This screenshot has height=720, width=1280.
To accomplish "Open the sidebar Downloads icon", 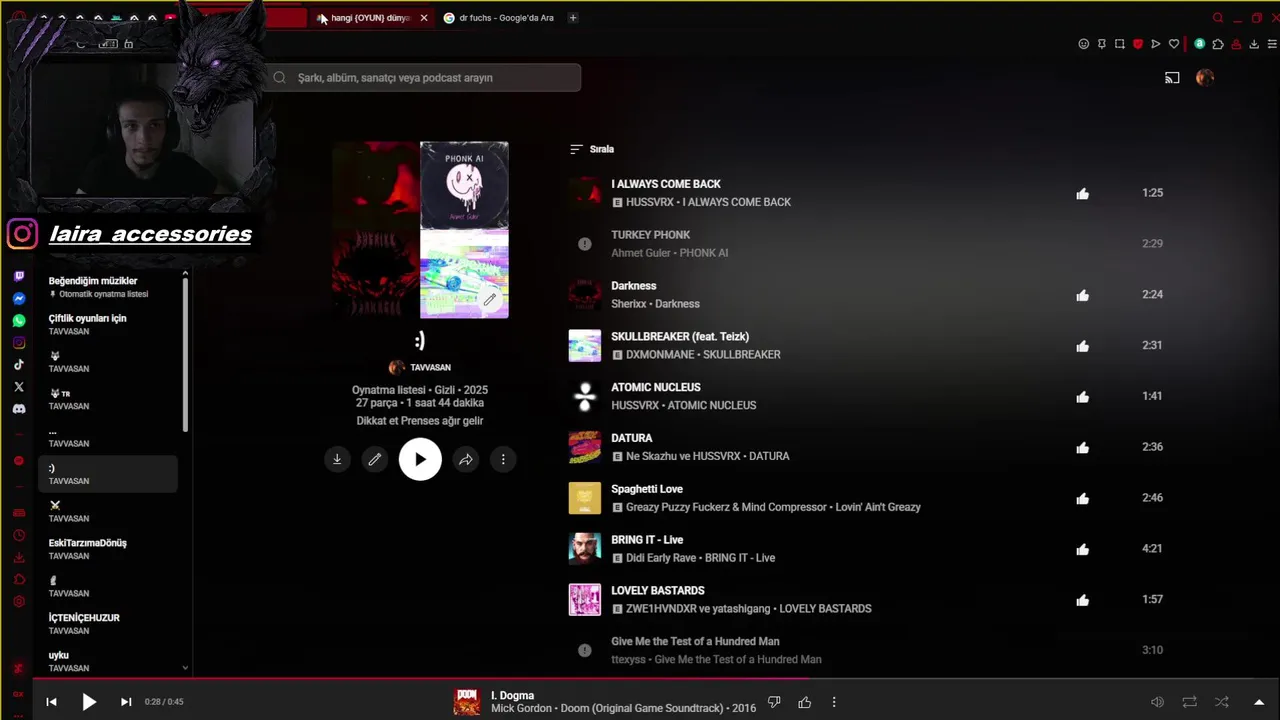I will [19, 558].
